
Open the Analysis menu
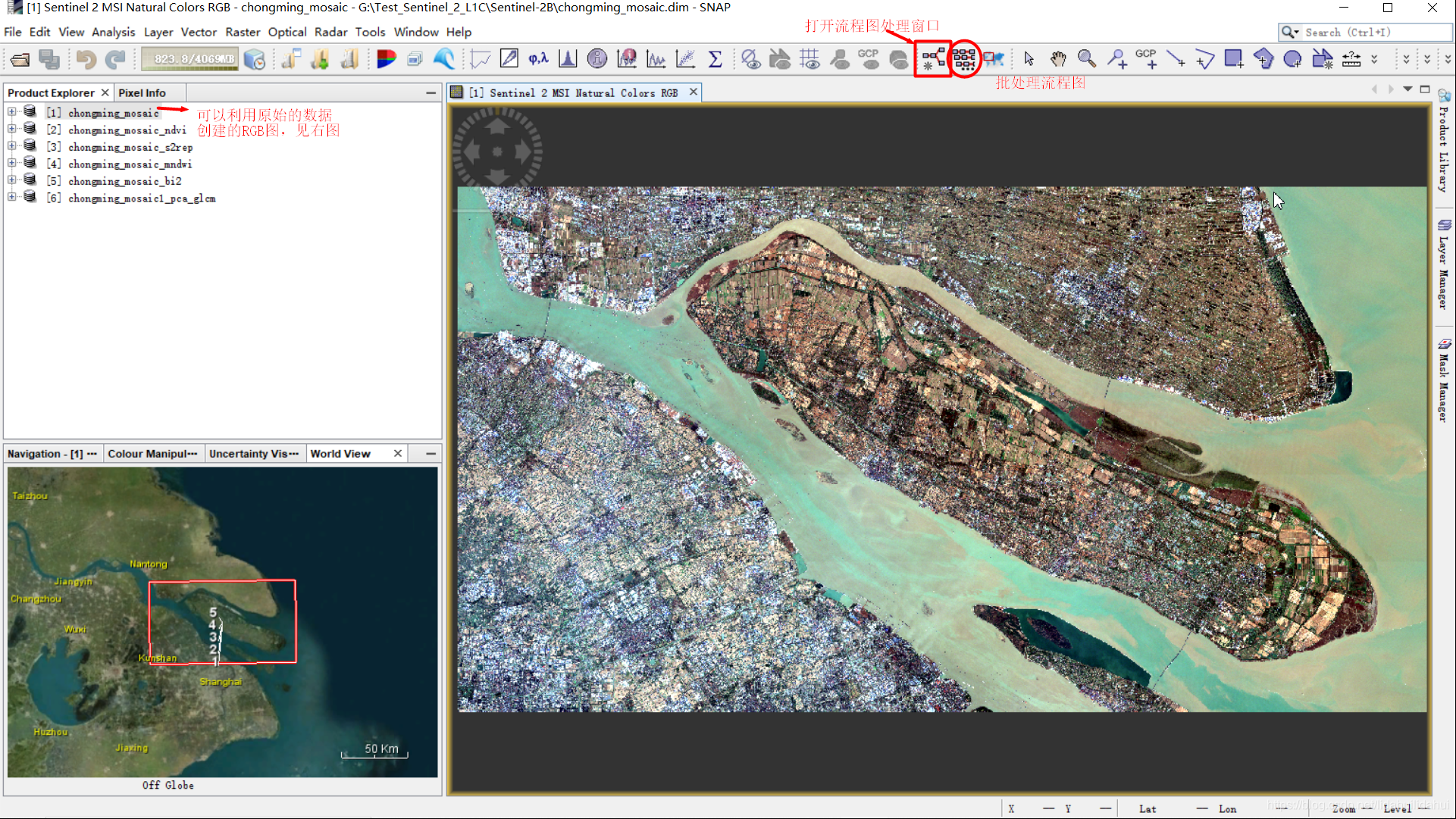coord(112,31)
